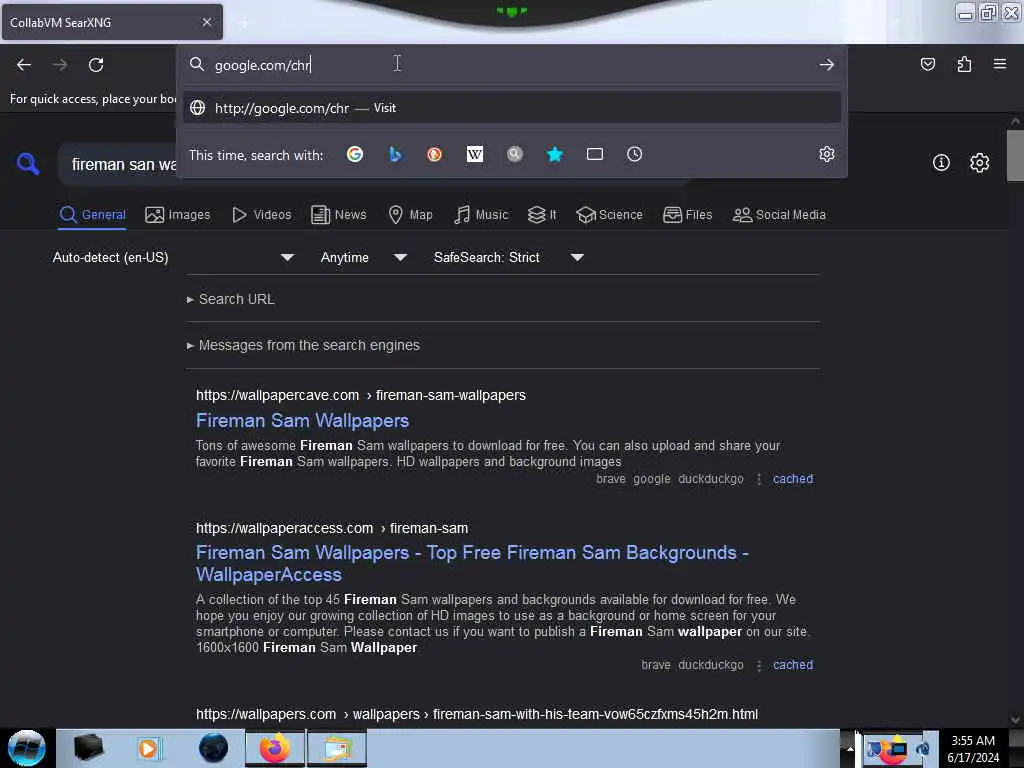Screen dimensions: 1024x768
Task: Open the Firefox hamburger menu
Action: pyautogui.click(x=1000, y=64)
